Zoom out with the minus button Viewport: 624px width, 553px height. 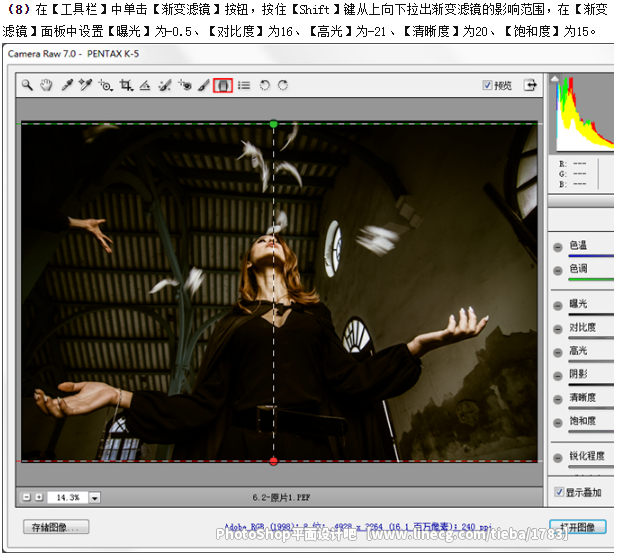[27, 497]
